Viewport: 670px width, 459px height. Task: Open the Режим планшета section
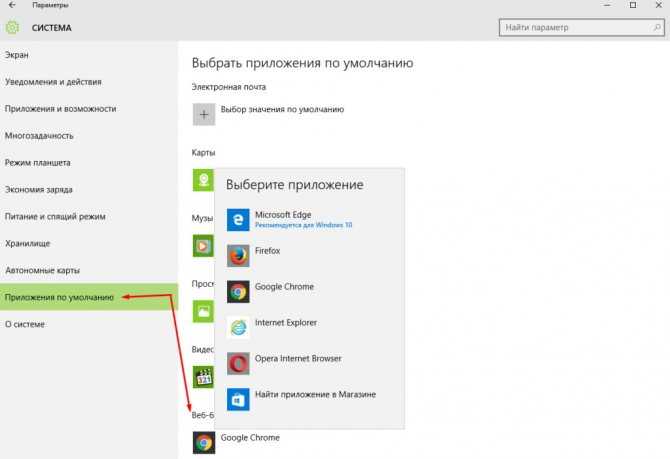(89, 163)
